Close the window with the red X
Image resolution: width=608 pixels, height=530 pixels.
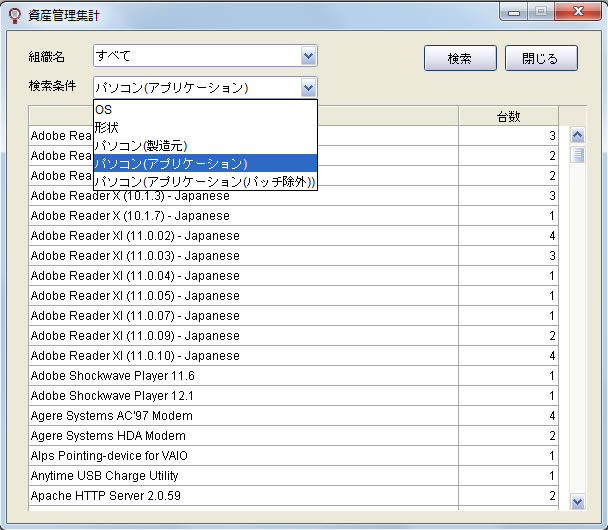pyautogui.click(x=578, y=12)
